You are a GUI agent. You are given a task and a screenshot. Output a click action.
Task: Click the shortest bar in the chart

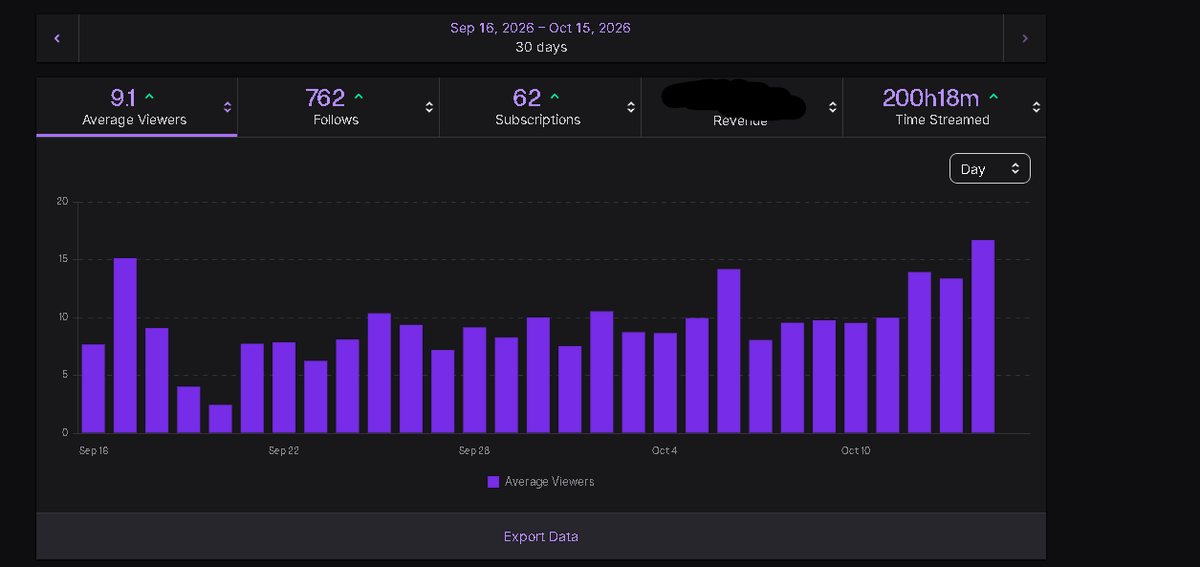pyautogui.click(x=220, y=419)
